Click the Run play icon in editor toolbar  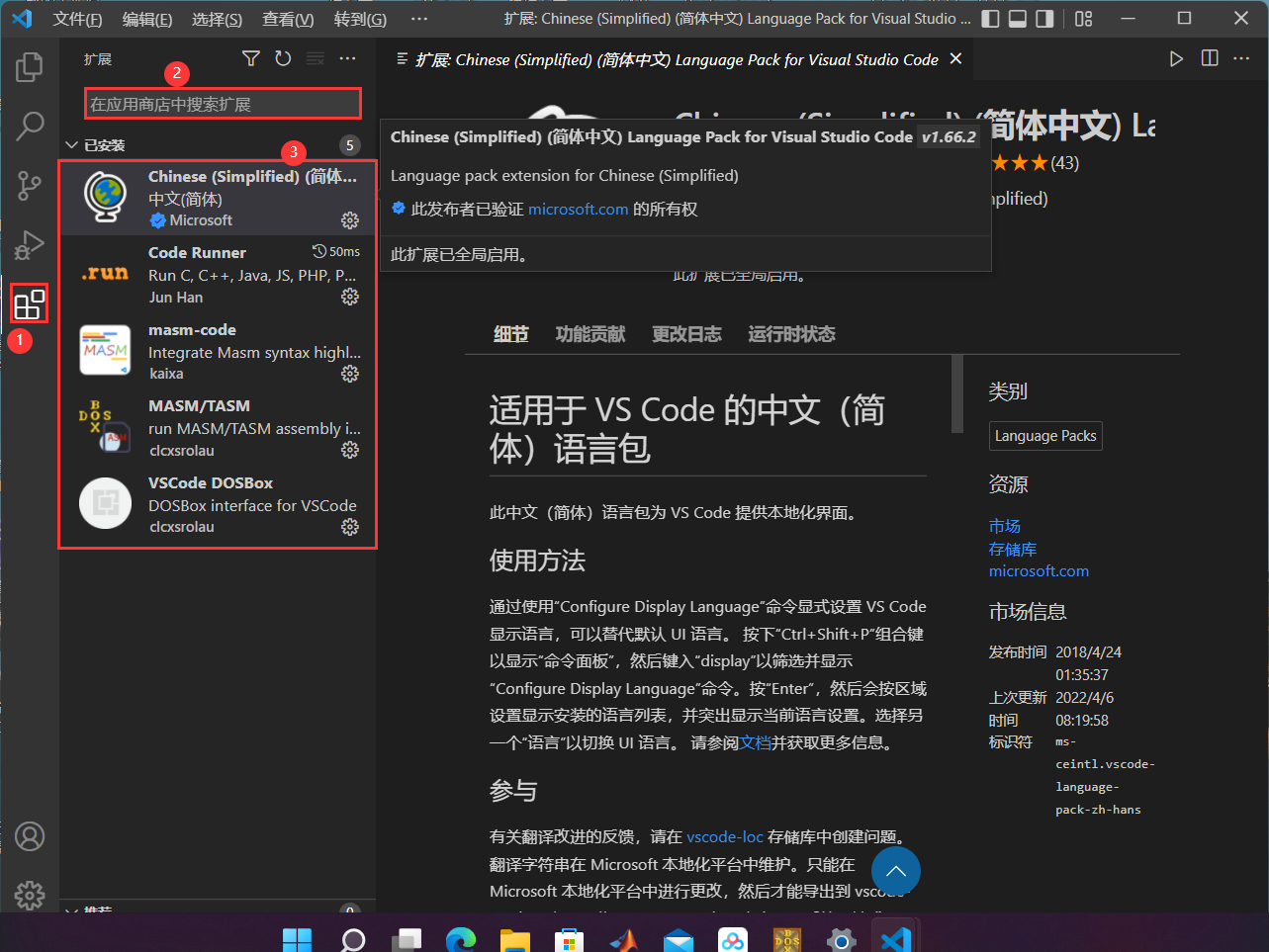click(1176, 59)
